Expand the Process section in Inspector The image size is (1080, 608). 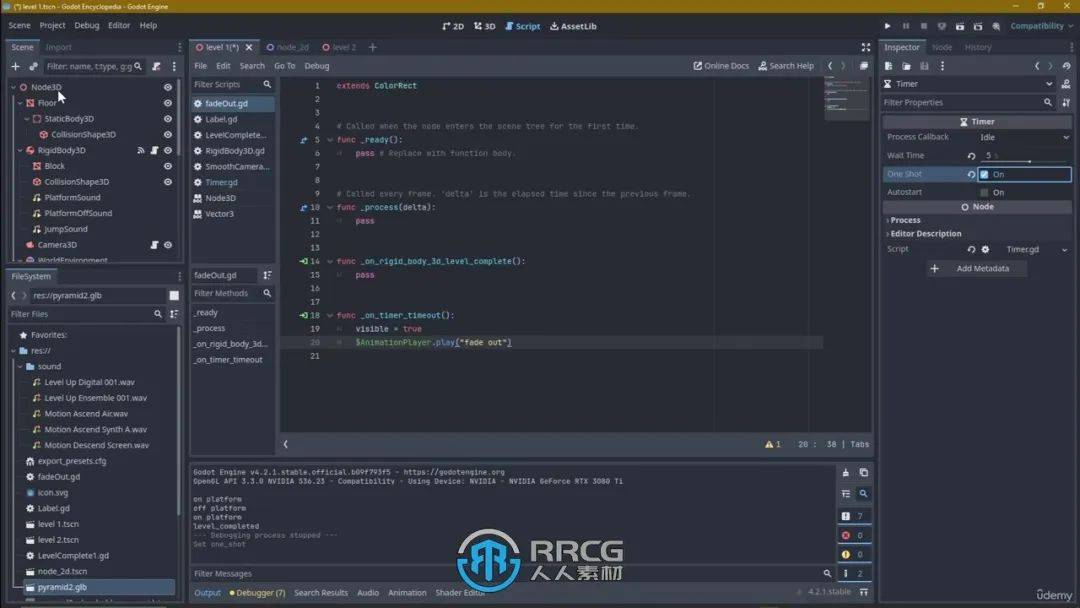(x=905, y=220)
